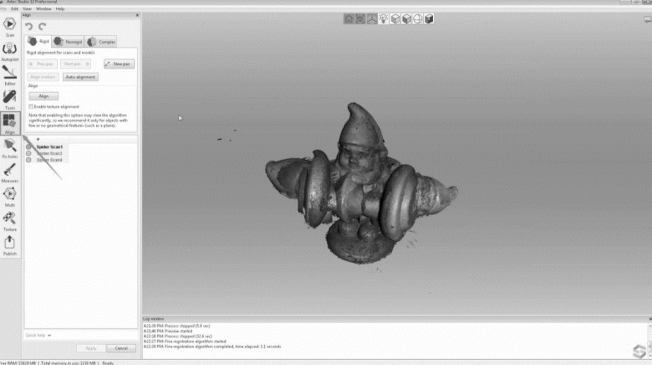The width and height of the screenshot is (652, 365).
Task: Open the Editor tool in the sidebar
Action: (10, 76)
